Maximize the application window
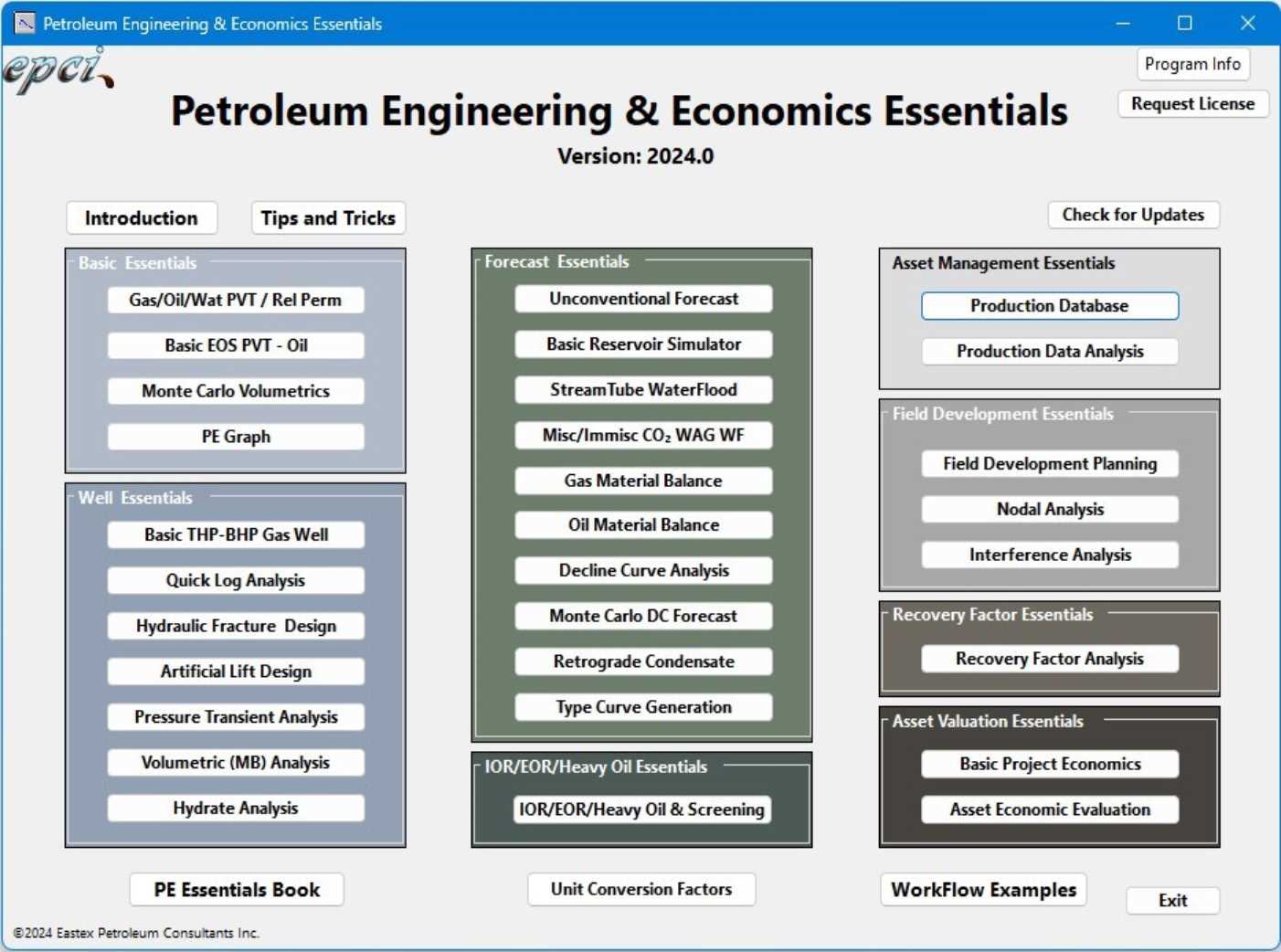The width and height of the screenshot is (1281, 952). click(x=1184, y=23)
